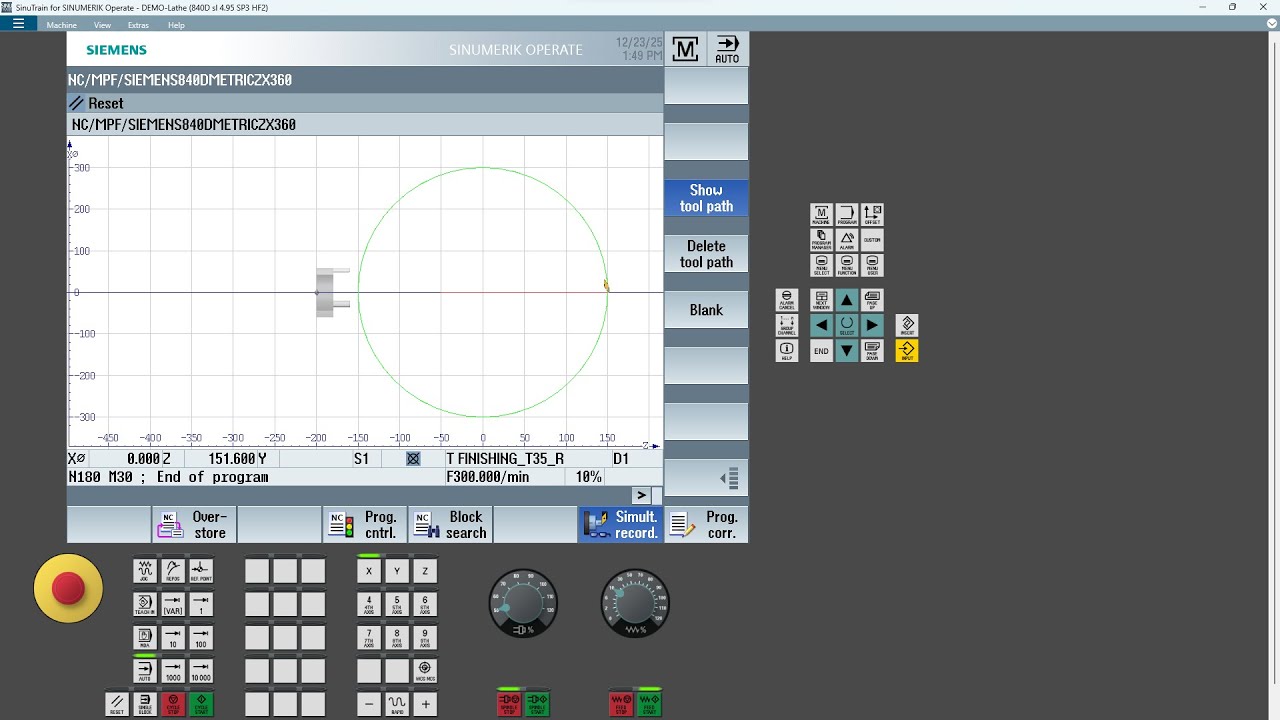Open PROGRAM operating area key
Image resolution: width=1280 pixels, height=720 pixels.
coord(847,215)
